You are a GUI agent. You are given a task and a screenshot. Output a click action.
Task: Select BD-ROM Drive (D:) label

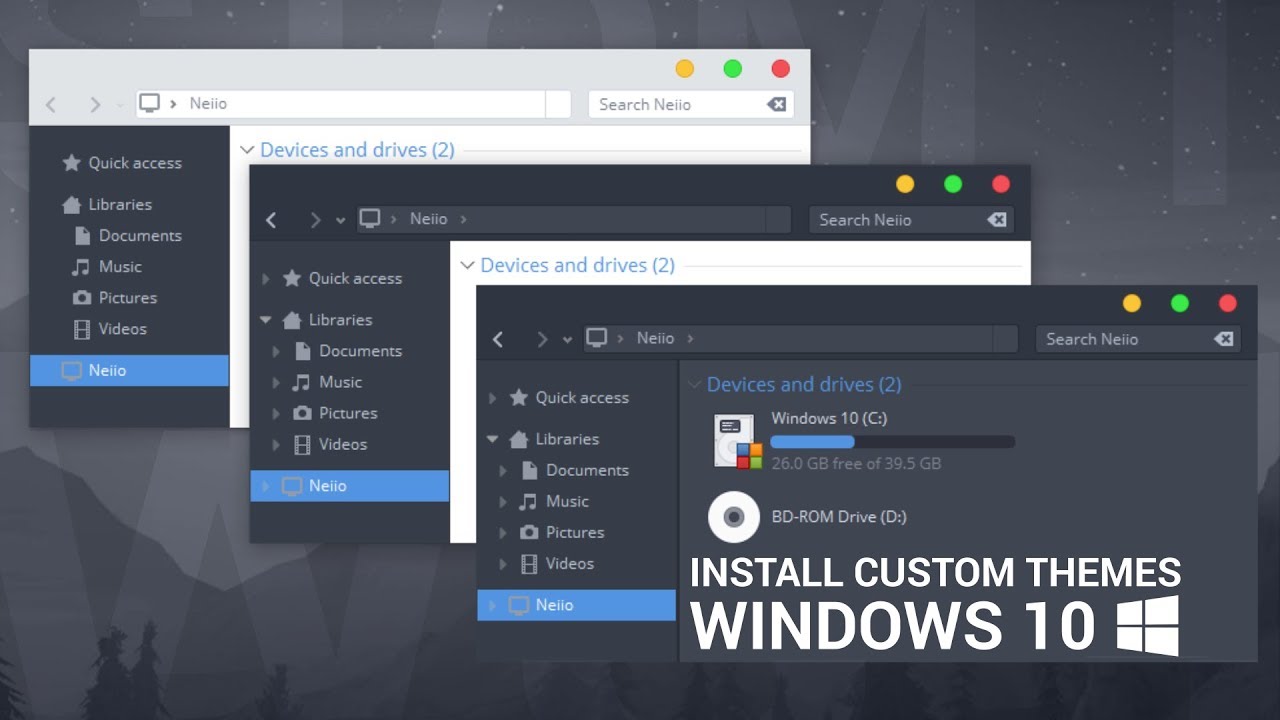tap(839, 517)
